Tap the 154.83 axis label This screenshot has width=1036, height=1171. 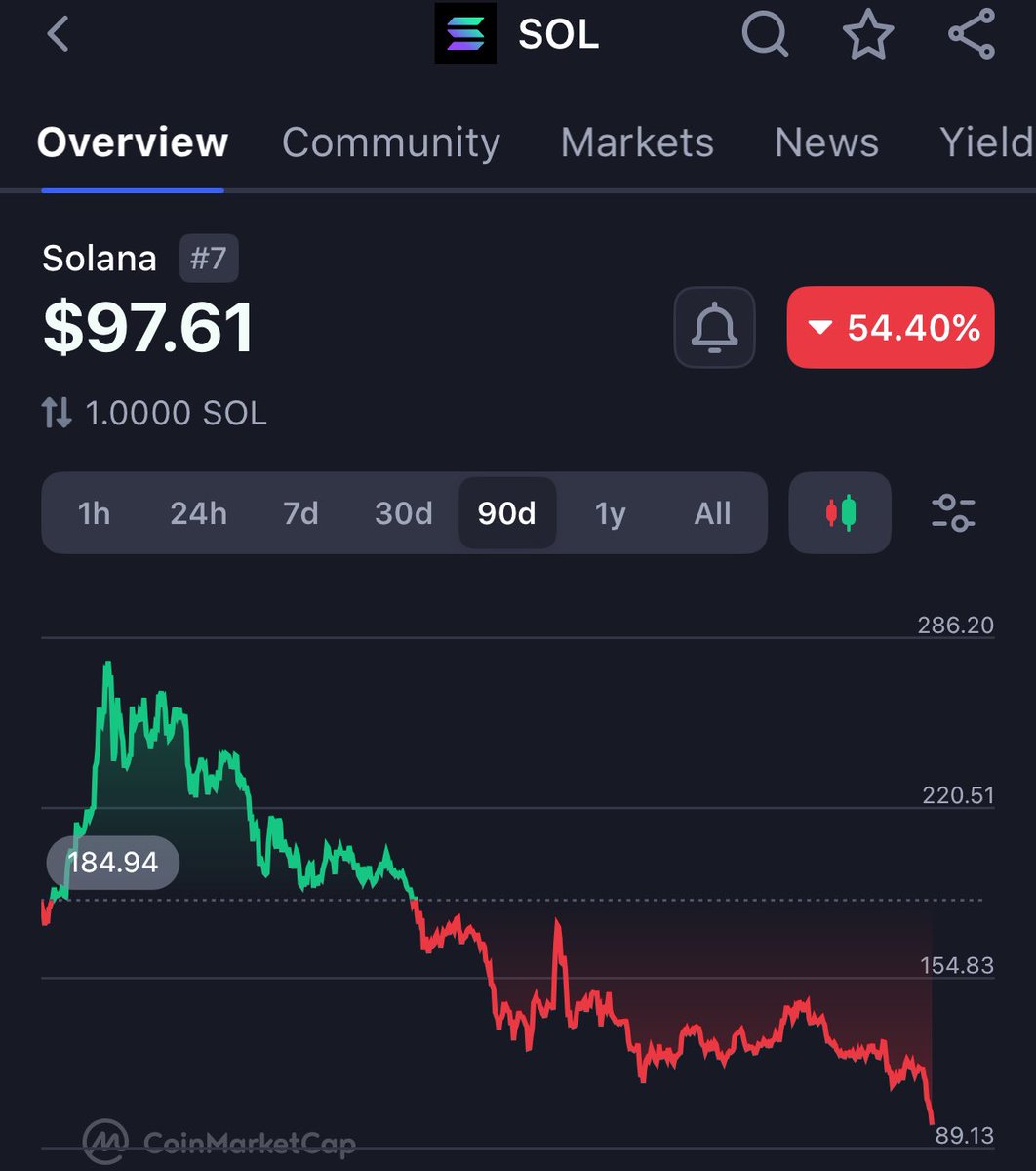point(958,965)
